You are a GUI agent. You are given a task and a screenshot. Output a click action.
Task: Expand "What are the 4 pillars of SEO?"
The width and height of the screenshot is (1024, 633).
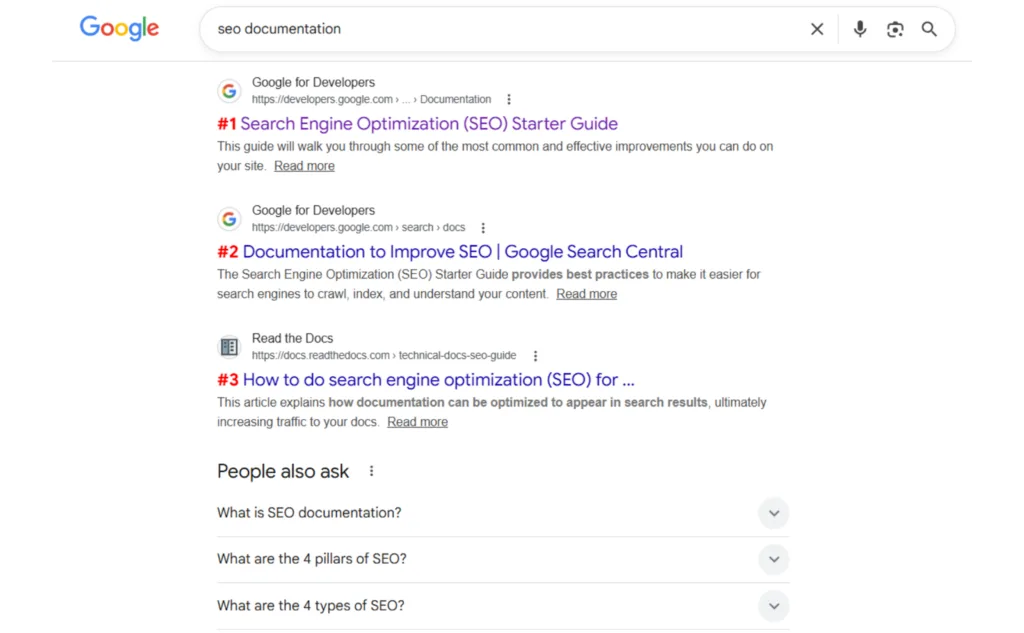pyautogui.click(x=773, y=560)
